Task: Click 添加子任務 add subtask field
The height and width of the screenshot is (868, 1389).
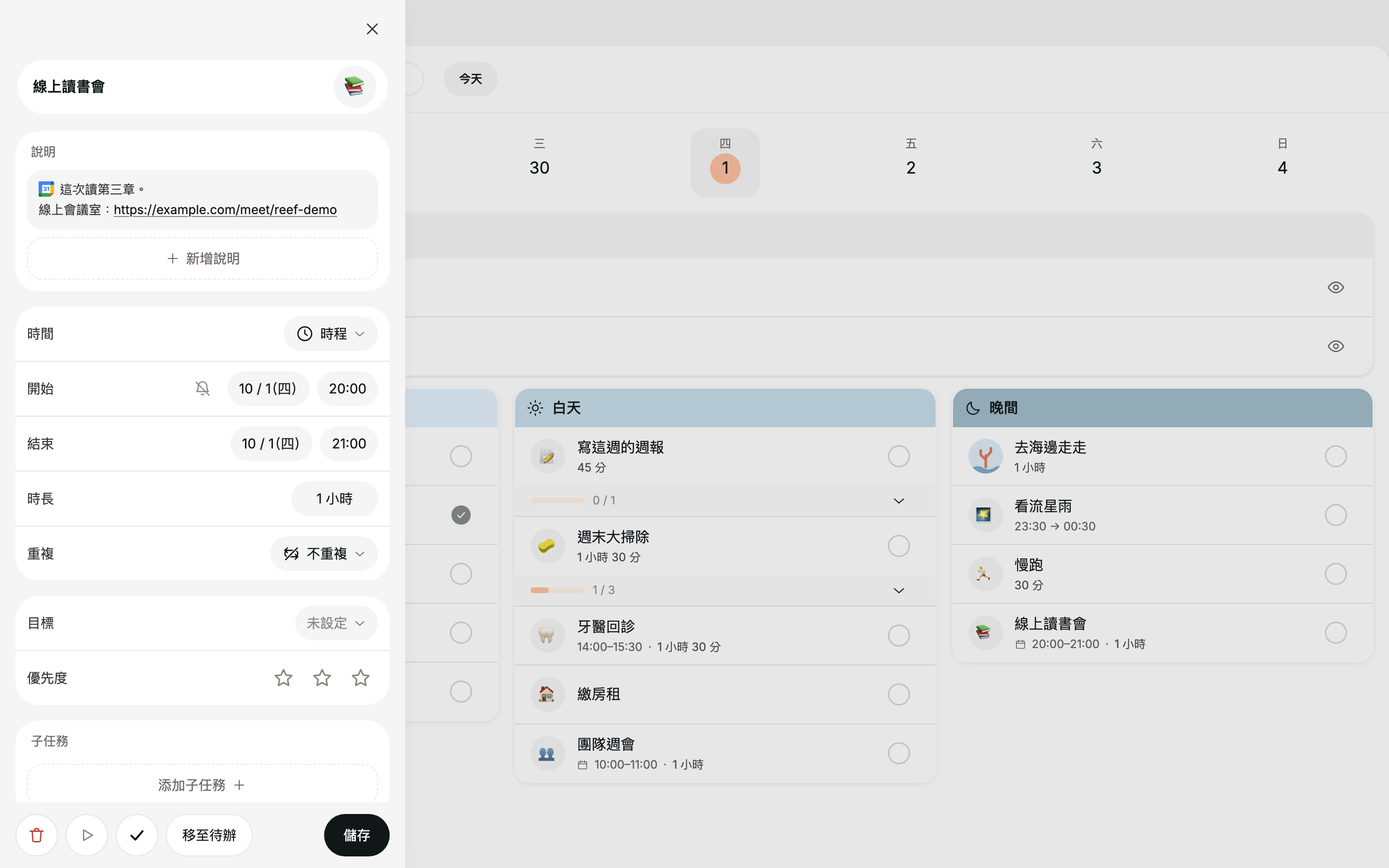Action: pyautogui.click(x=202, y=785)
